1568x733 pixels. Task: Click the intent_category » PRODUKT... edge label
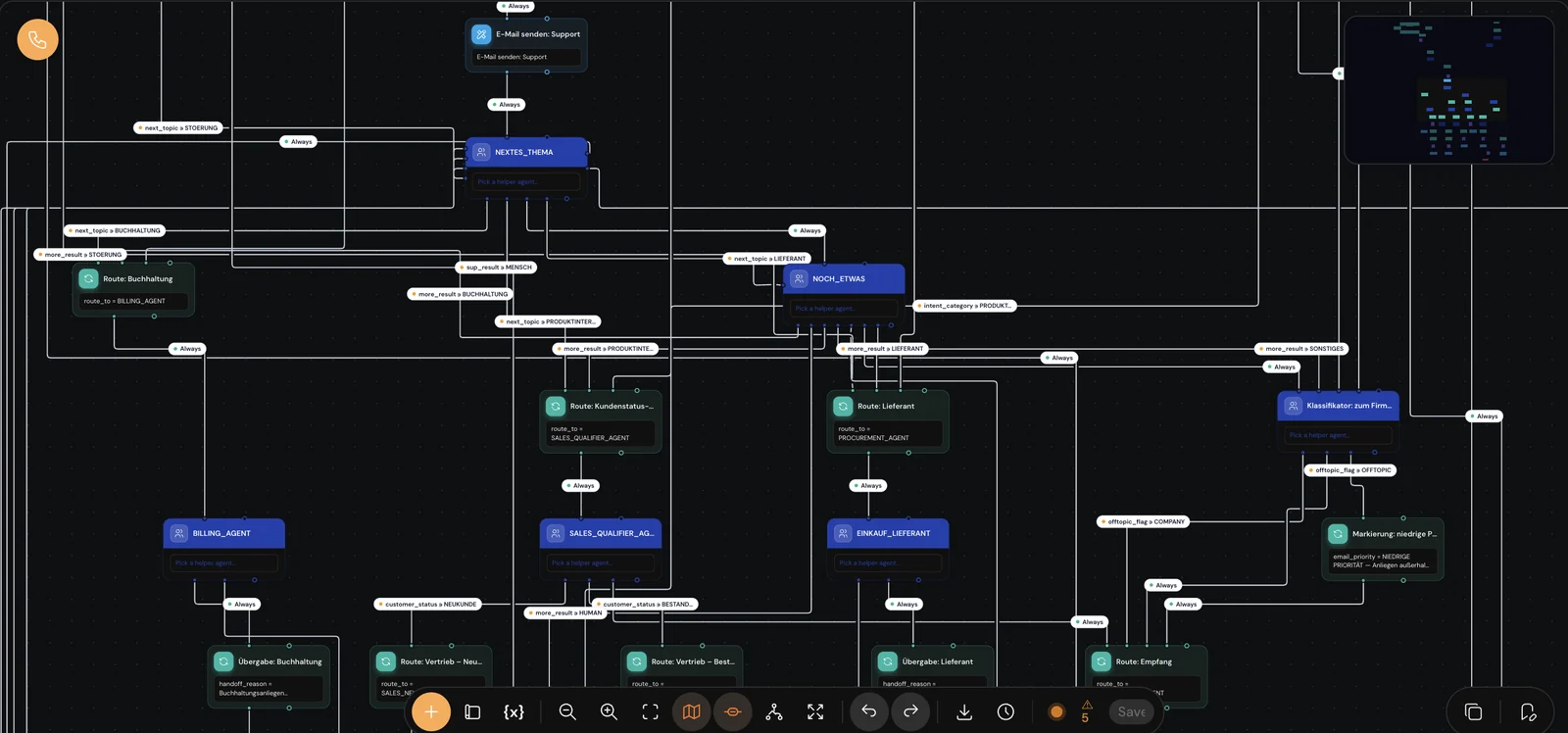pyautogui.click(x=963, y=306)
